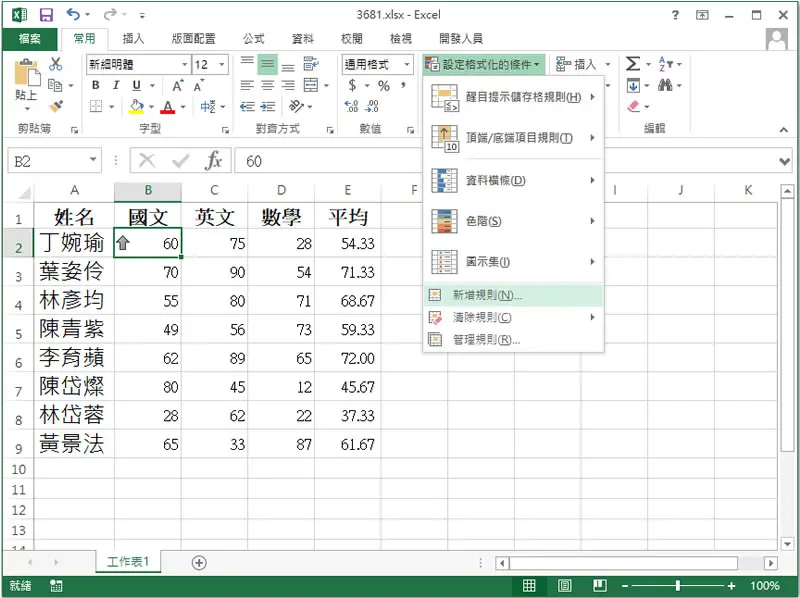Screen dimensions: 800x598
Task: Expand the number format 通用格式 dropdown
Action: tap(407, 64)
